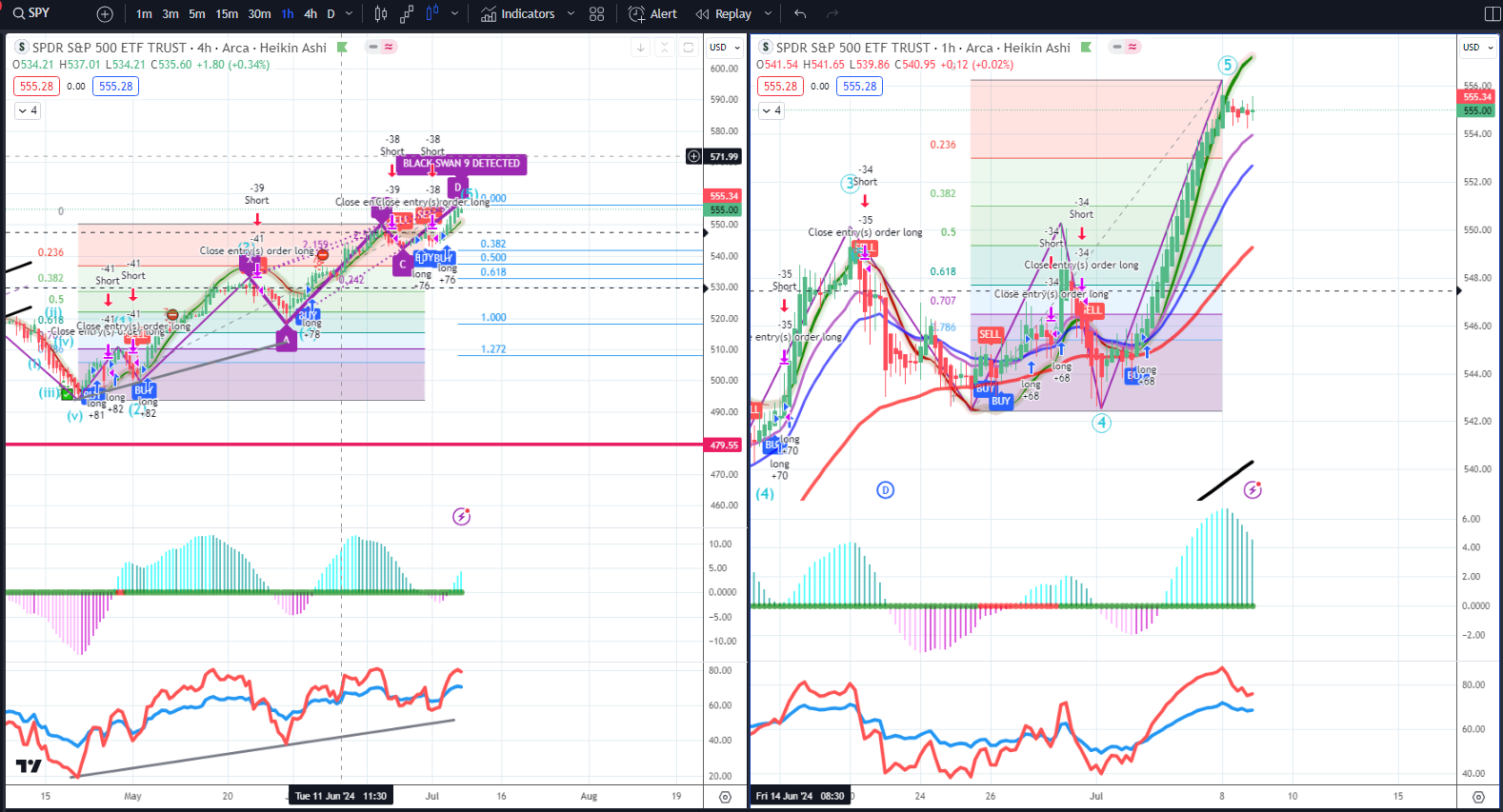The height and width of the screenshot is (812, 1503).
Task: Click the 479.55 red price line label
Action: pos(724,445)
